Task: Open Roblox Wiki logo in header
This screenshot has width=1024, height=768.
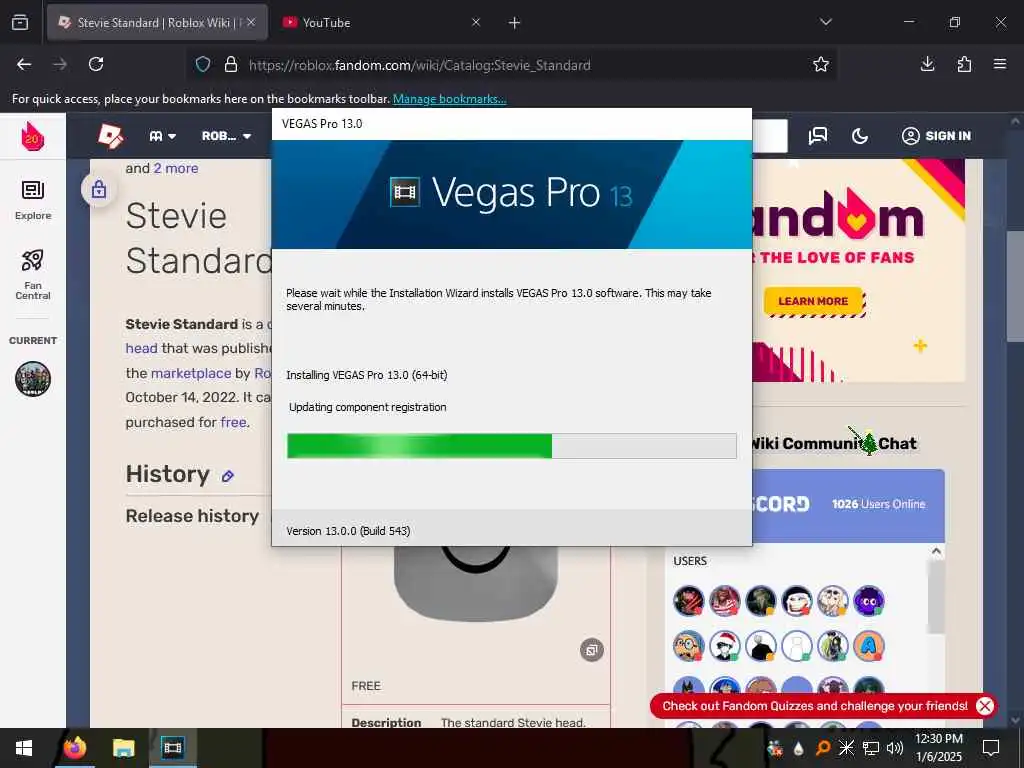Action: (110, 136)
